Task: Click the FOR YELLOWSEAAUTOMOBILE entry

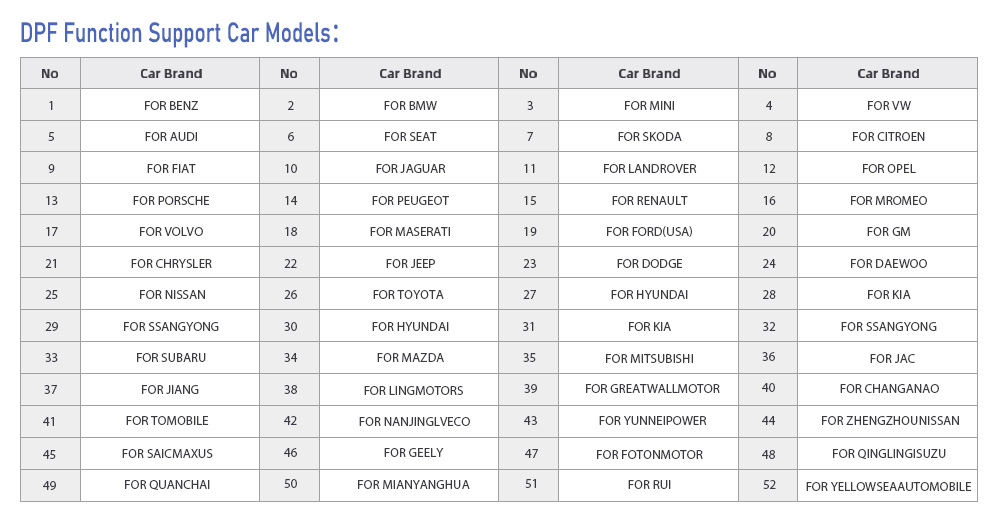Action: tap(888, 487)
